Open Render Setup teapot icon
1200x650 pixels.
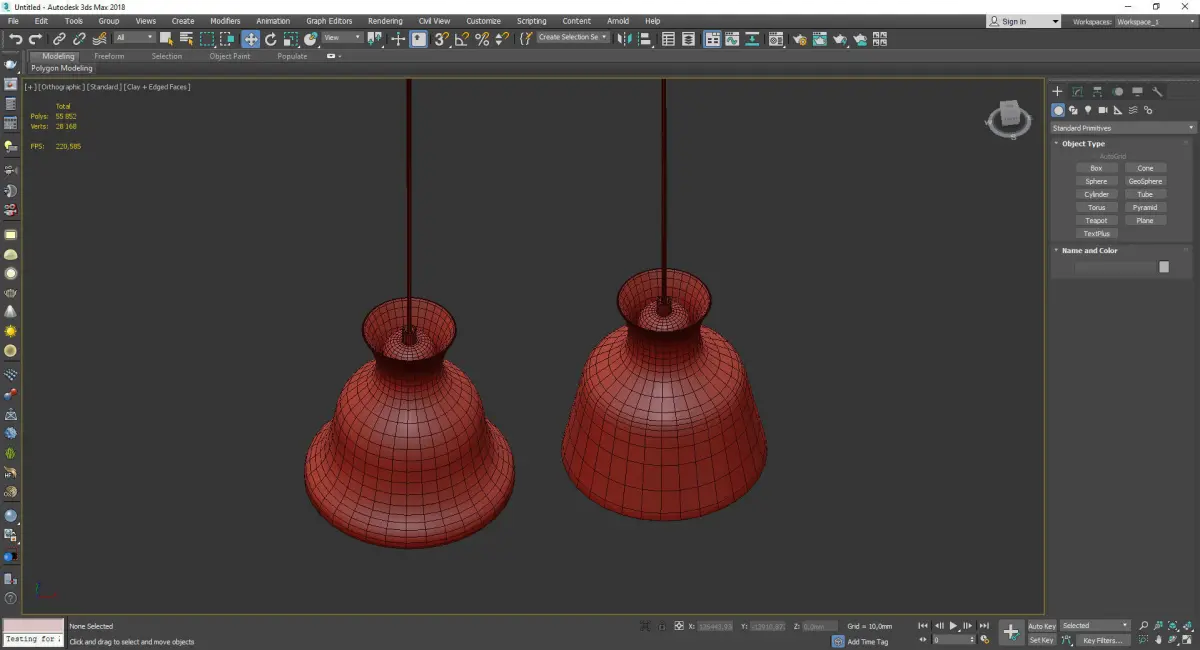[x=799, y=39]
